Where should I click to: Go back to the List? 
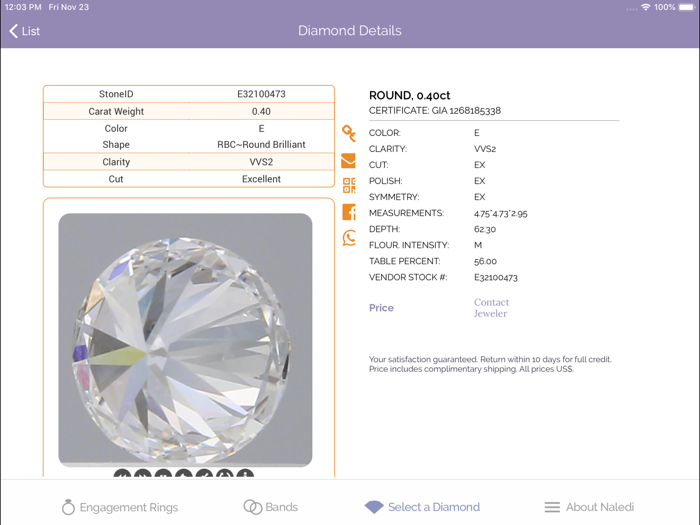click(x=25, y=31)
